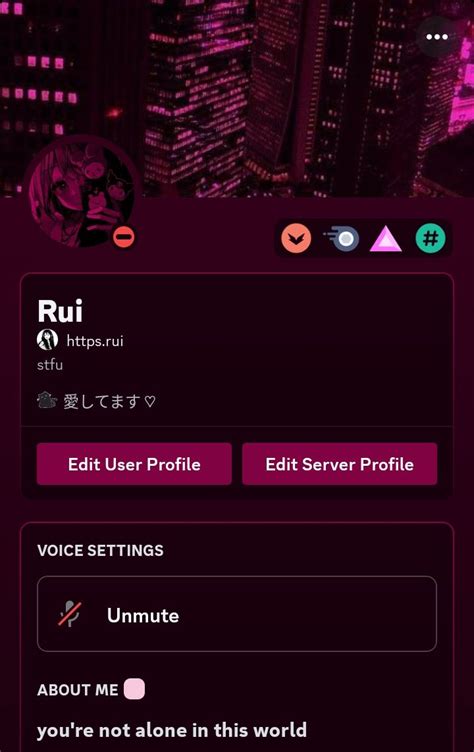The image size is (474, 752).
Task: Toggle Unmute in Voice Settings
Action: [237, 614]
